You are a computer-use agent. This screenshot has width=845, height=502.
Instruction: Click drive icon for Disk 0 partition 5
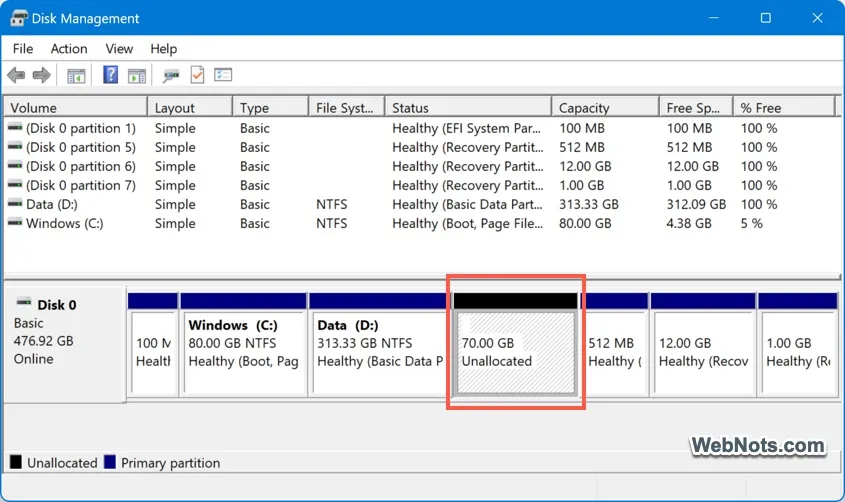(15, 147)
